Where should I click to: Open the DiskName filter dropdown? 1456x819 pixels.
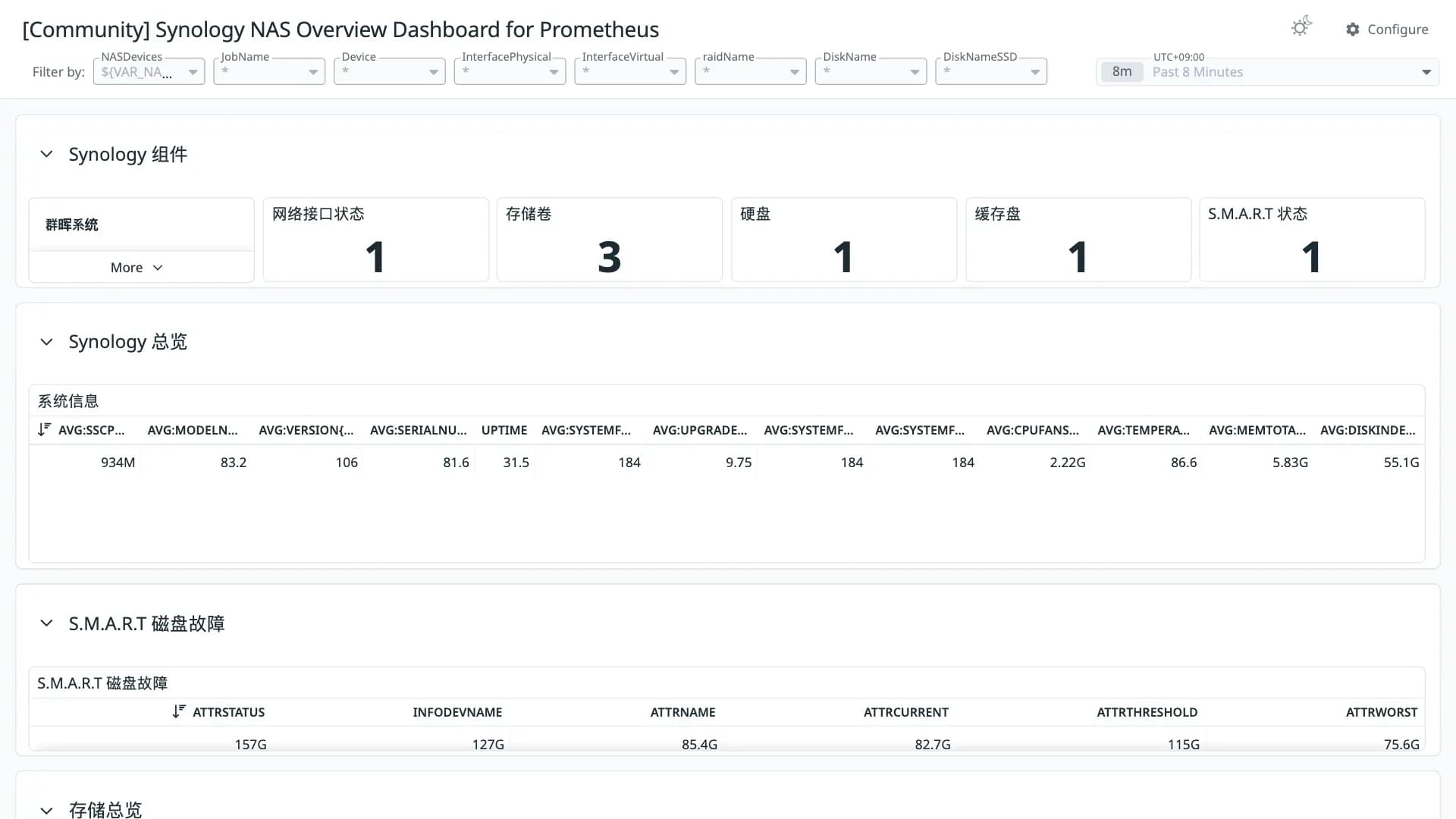tap(871, 71)
